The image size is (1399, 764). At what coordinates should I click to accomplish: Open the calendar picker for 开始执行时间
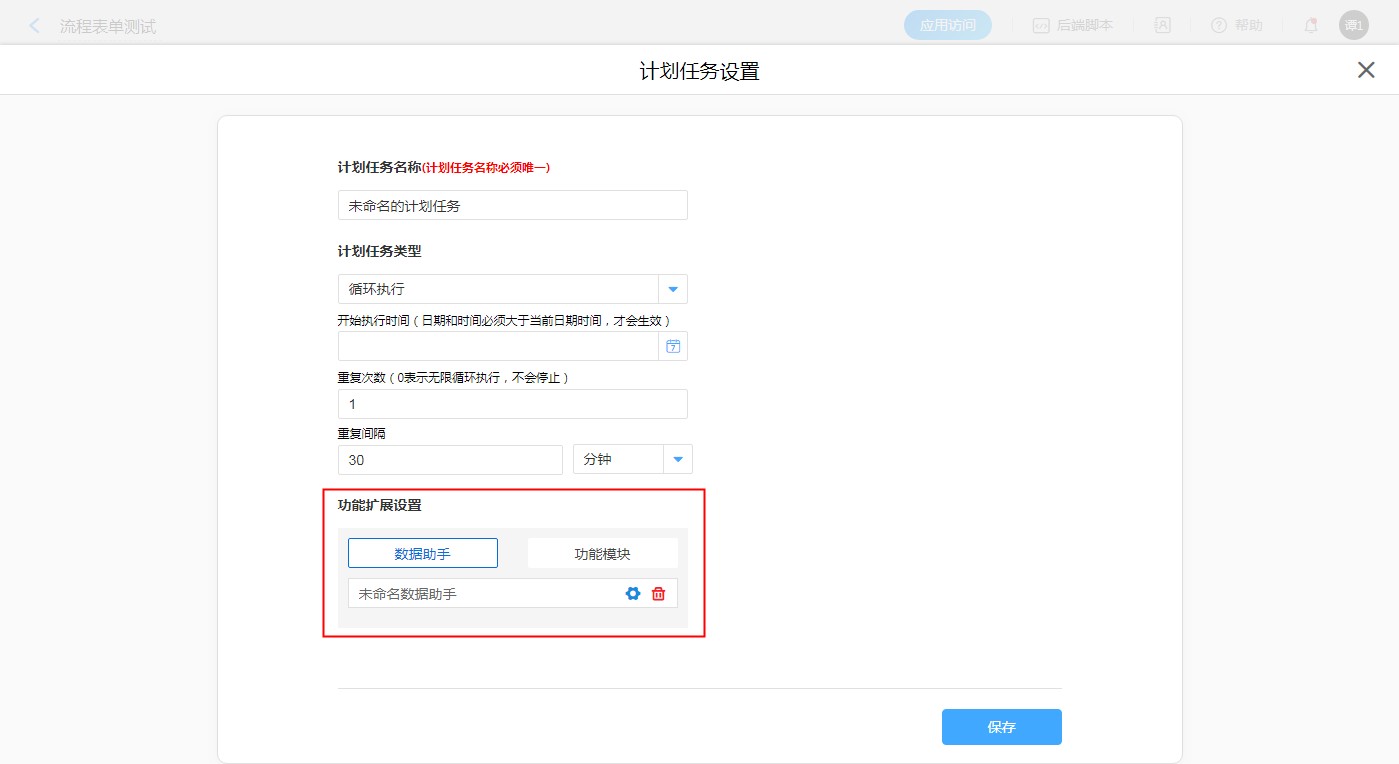(673, 346)
